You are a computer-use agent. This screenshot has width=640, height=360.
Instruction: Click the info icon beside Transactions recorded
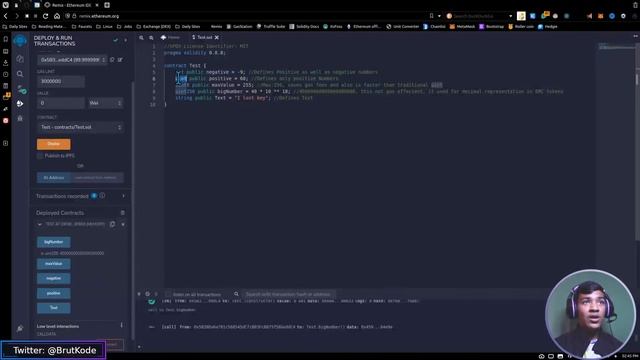tap(102, 196)
